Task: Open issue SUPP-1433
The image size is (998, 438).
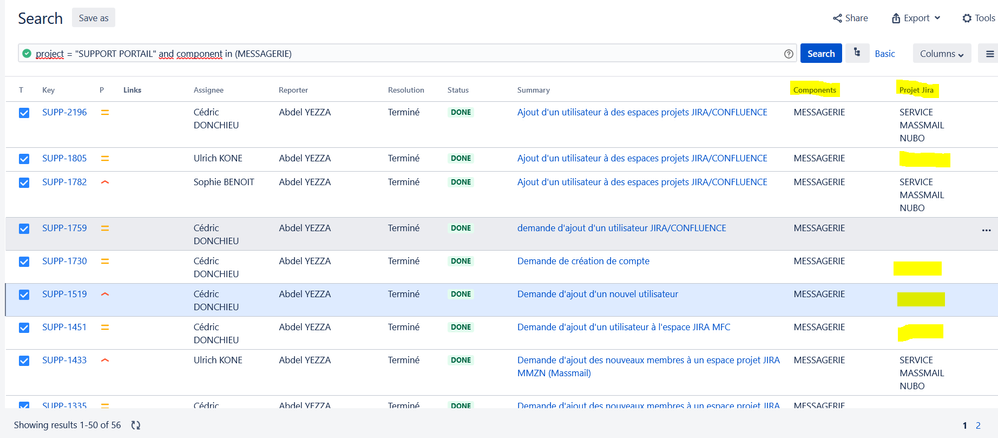Action: [x=64, y=360]
